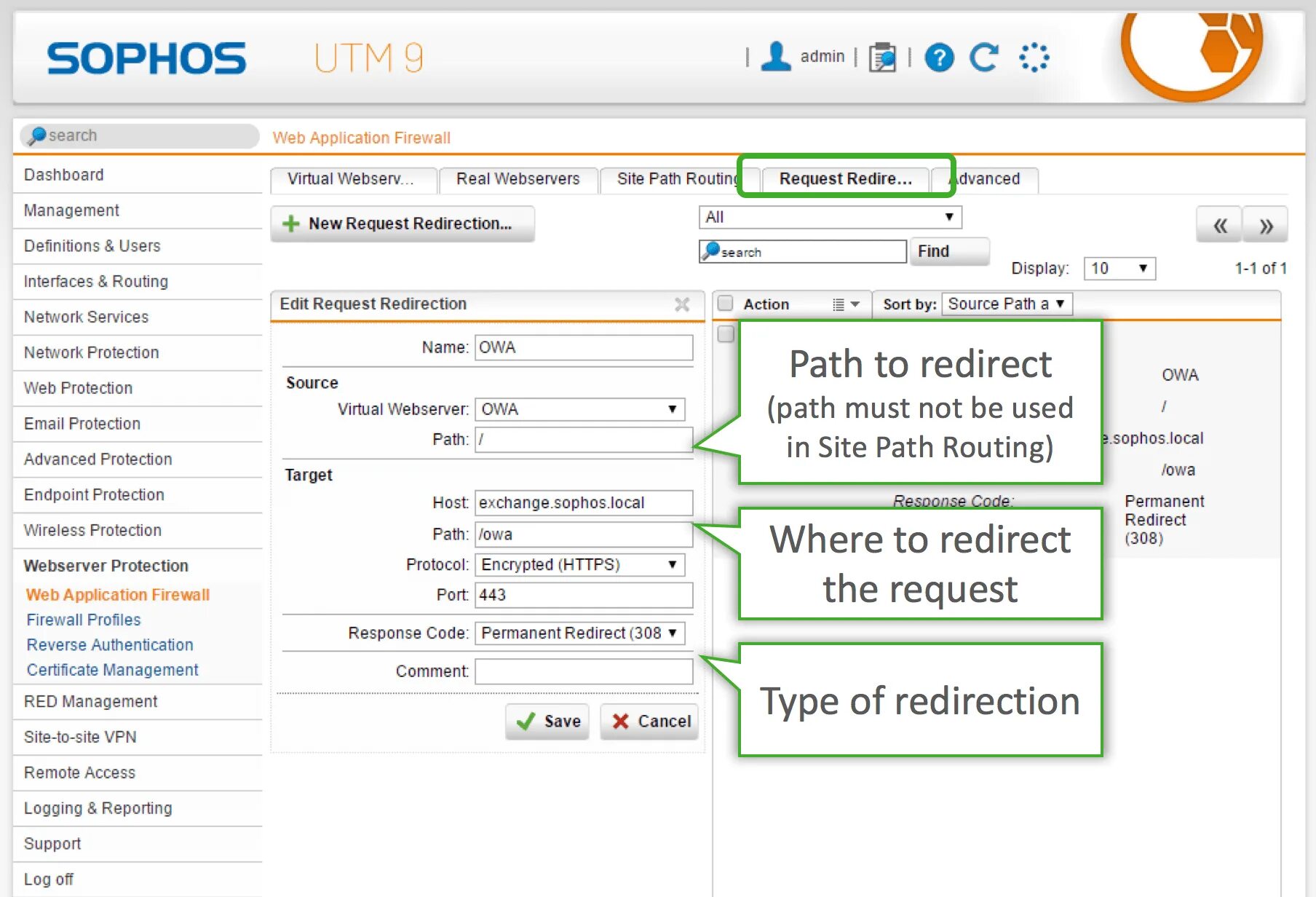Click the Source Path input field
This screenshot has height=897, width=1316.
point(584,439)
